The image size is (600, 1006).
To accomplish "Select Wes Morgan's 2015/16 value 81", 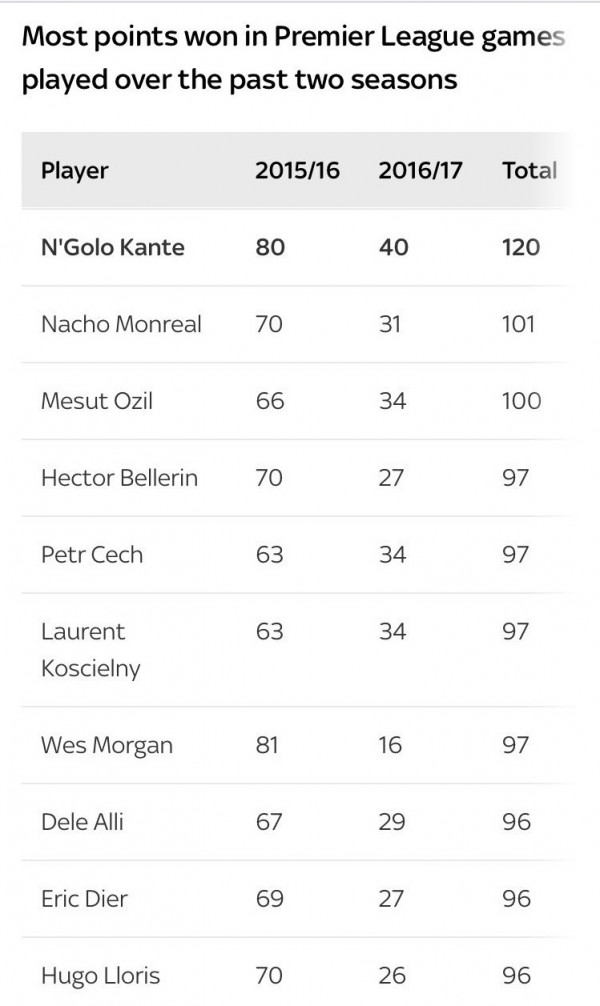I will [267, 745].
